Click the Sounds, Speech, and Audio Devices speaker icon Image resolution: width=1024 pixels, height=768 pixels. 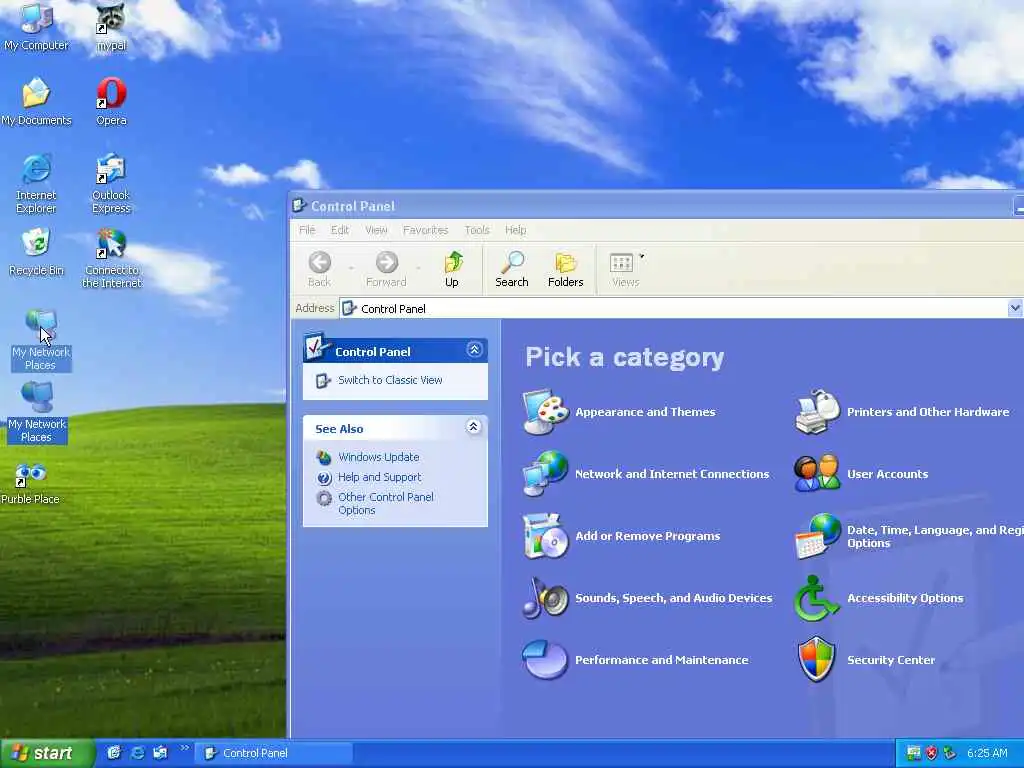546,598
